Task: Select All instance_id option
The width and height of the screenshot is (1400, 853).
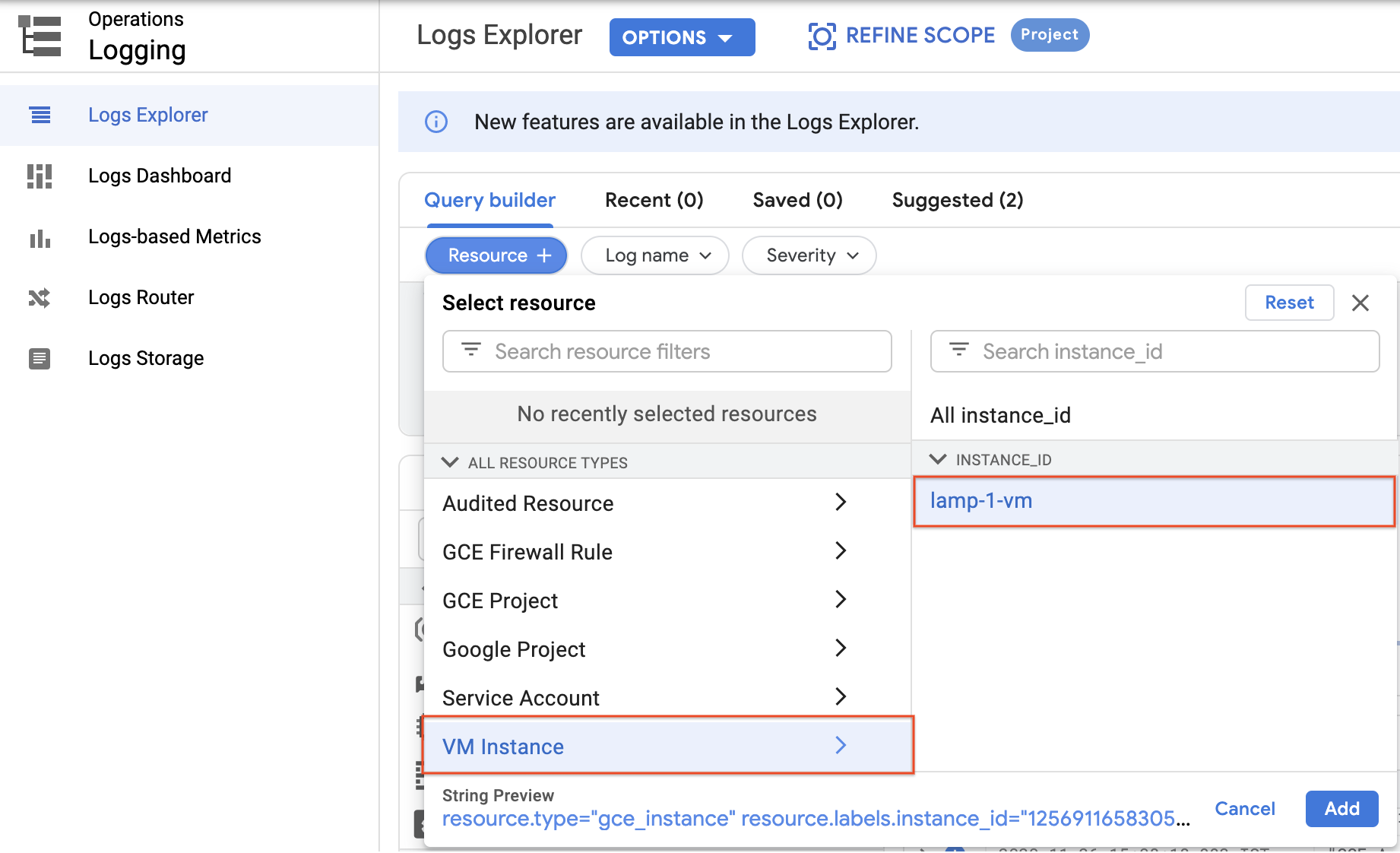Action: pos(1154,415)
